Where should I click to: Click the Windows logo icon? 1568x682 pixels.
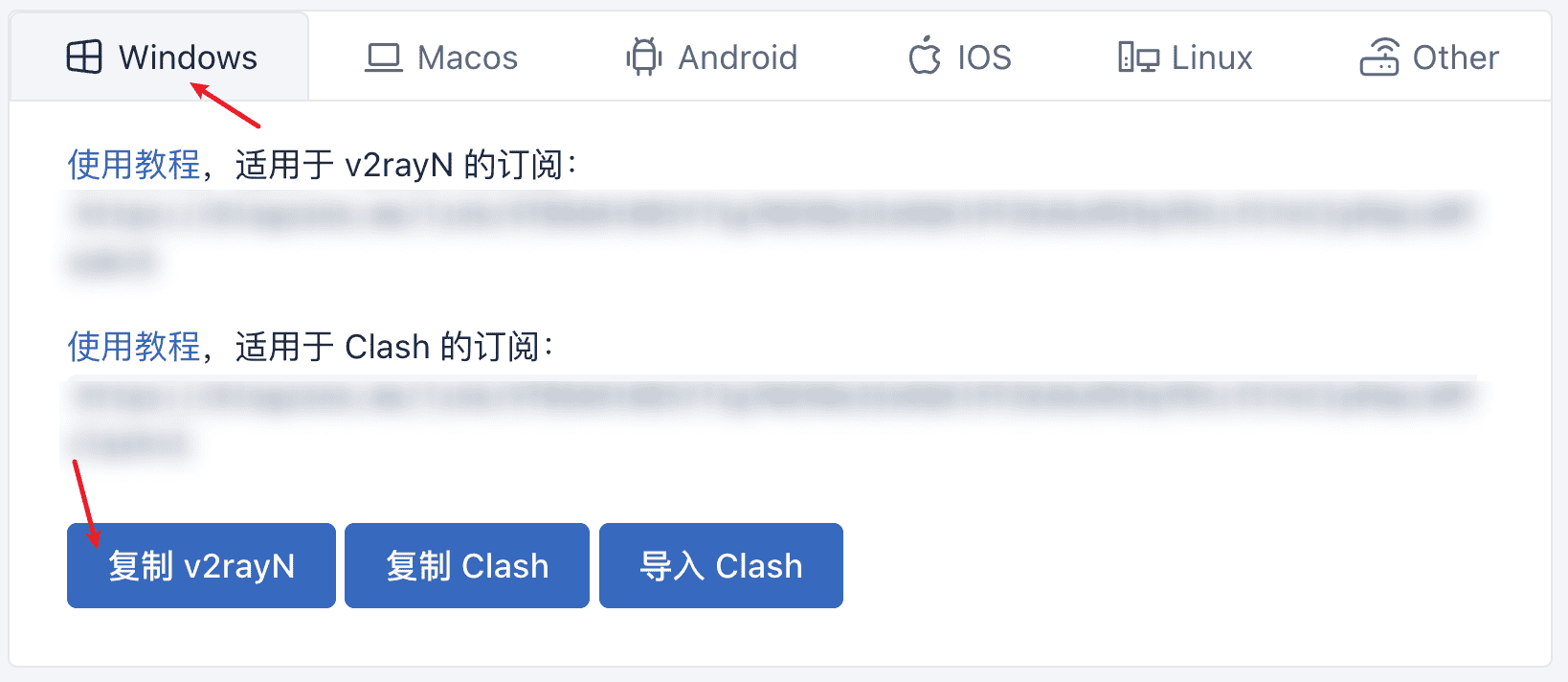[84, 57]
